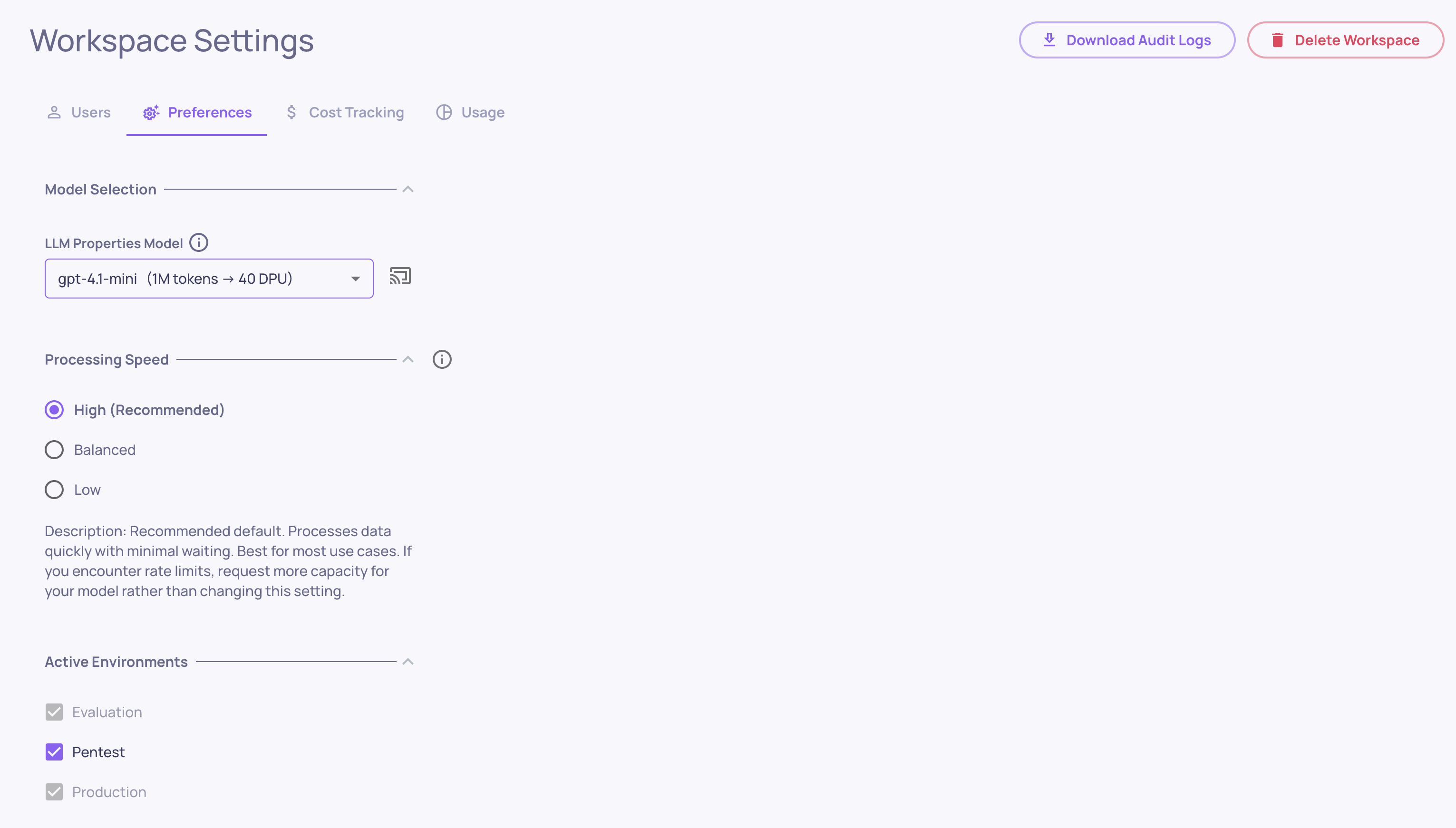Screen dimensions: 1456x828
Task: Uncheck the Pentest environment checkbox
Action: click(54, 752)
